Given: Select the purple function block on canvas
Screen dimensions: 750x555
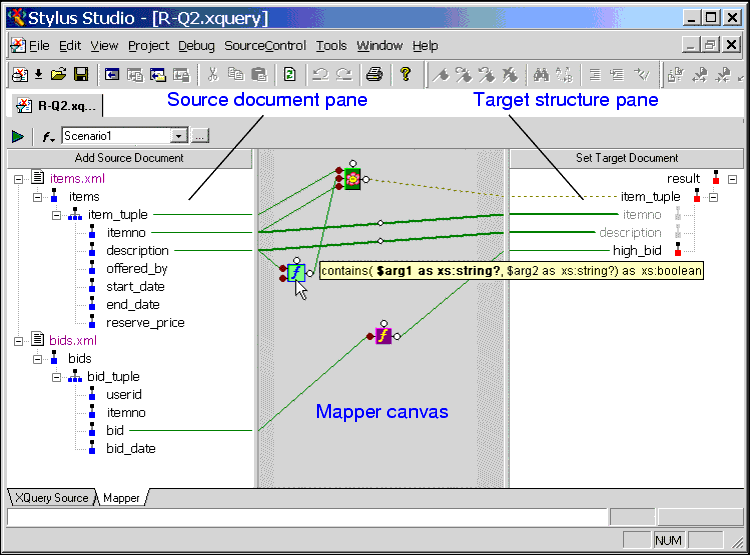Looking at the screenshot, I should point(383,336).
